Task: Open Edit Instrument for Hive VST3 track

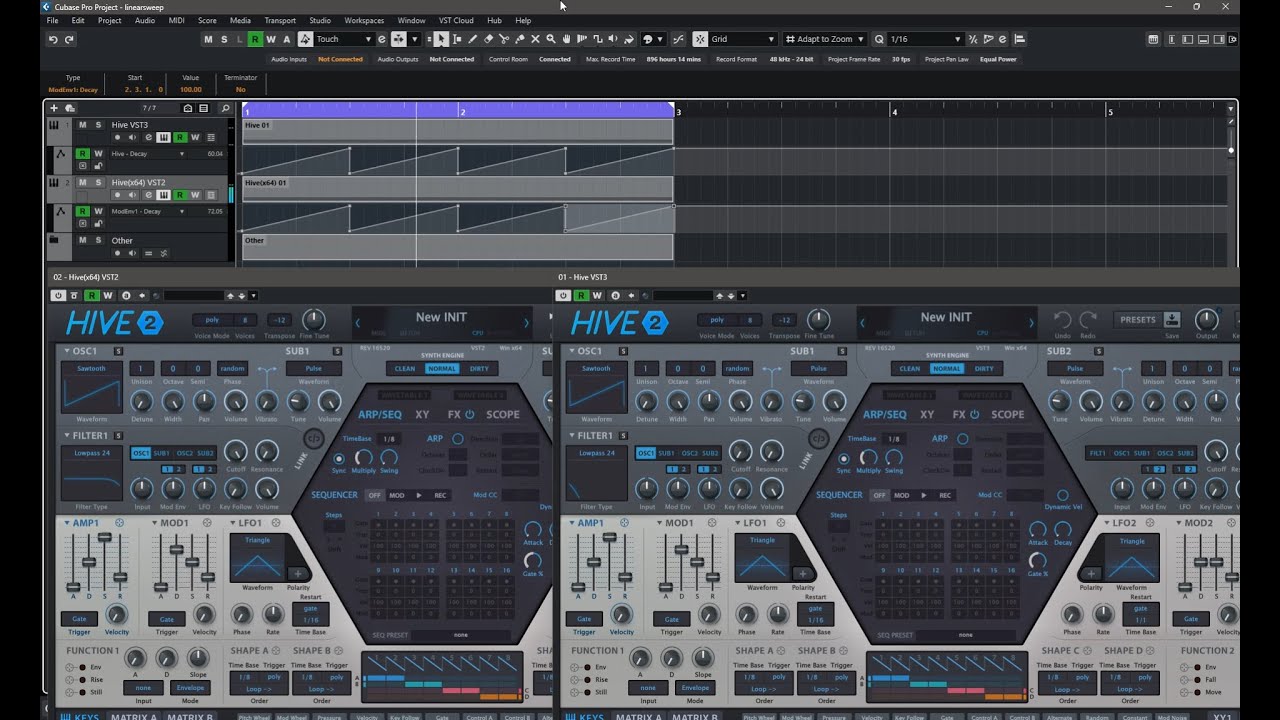Action: [x=165, y=138]
